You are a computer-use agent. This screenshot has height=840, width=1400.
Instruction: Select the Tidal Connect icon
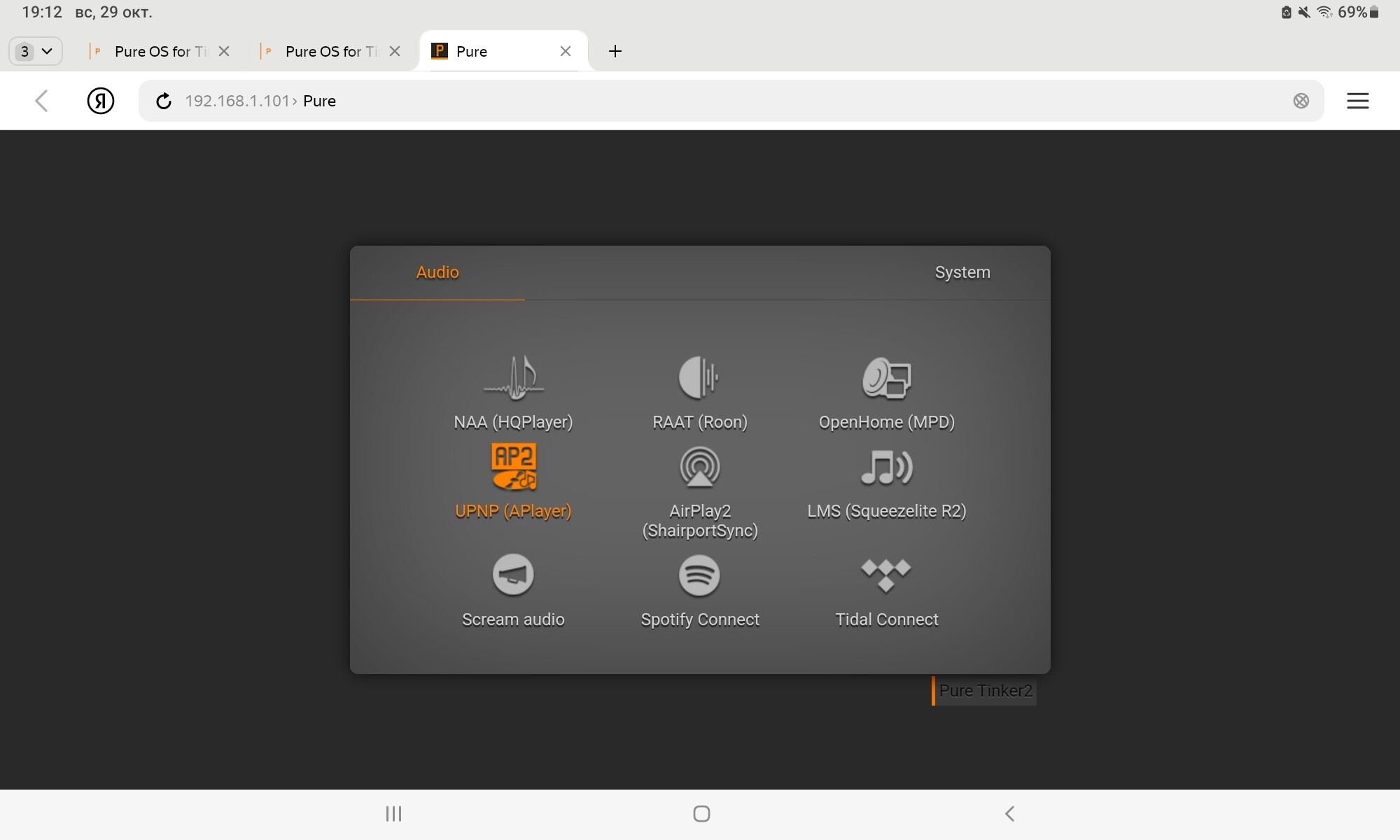(x=886, y=575)
